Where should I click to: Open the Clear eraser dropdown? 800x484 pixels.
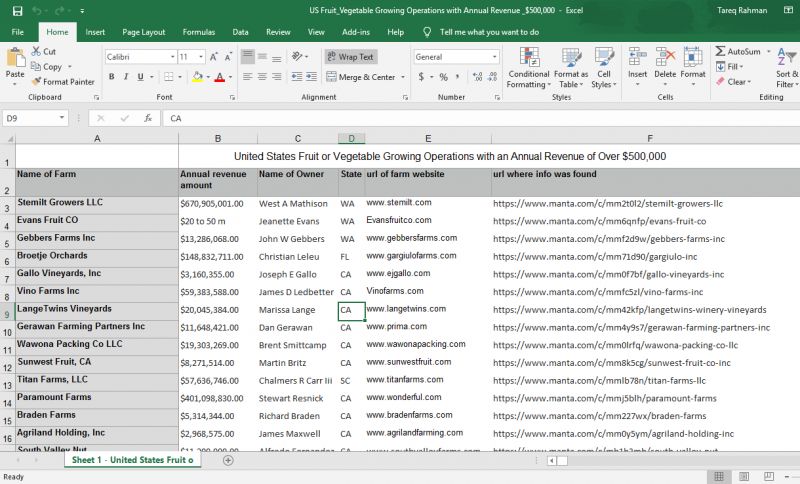point(733,82)
